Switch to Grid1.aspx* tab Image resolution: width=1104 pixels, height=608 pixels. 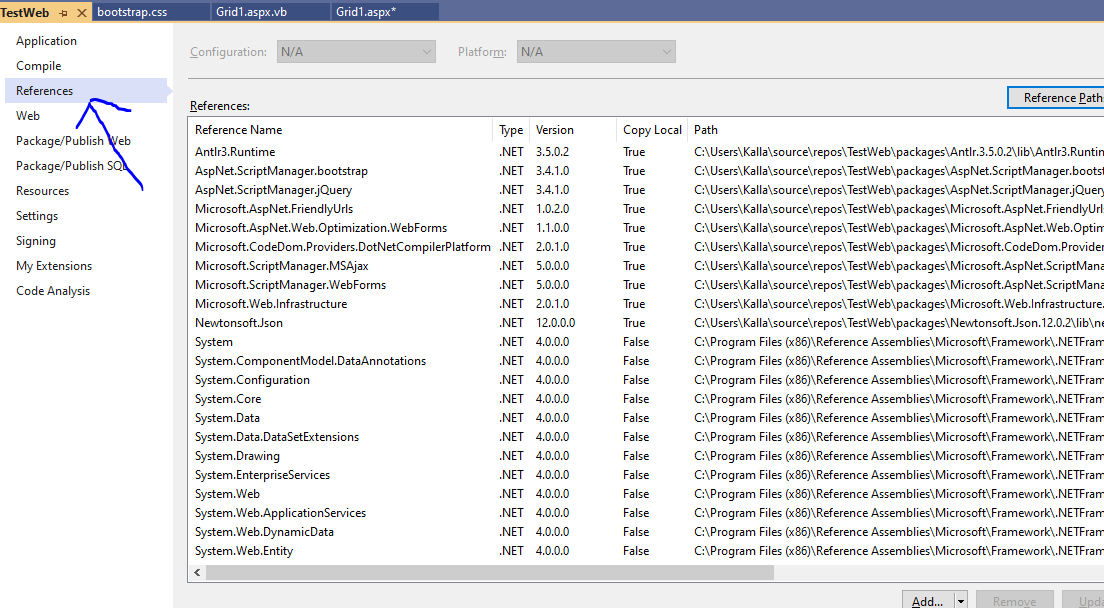[x=366, y=12]
